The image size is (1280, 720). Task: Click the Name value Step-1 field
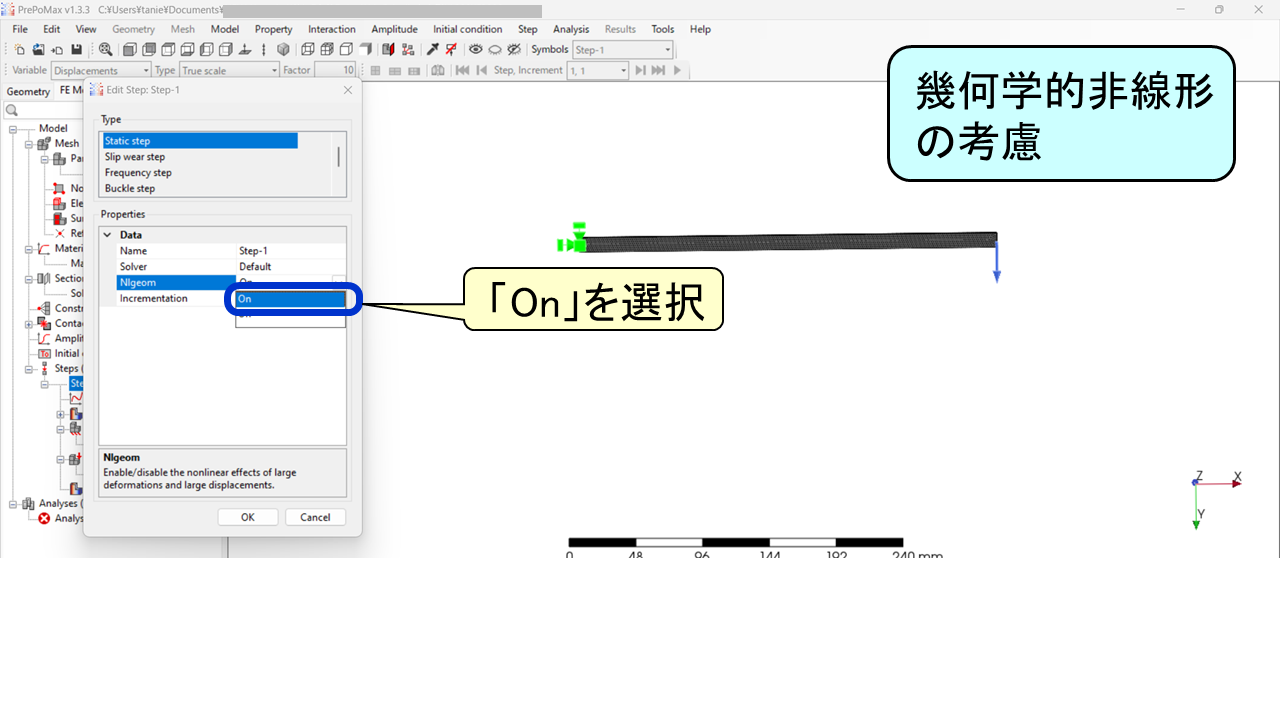(x=291, y=251)
